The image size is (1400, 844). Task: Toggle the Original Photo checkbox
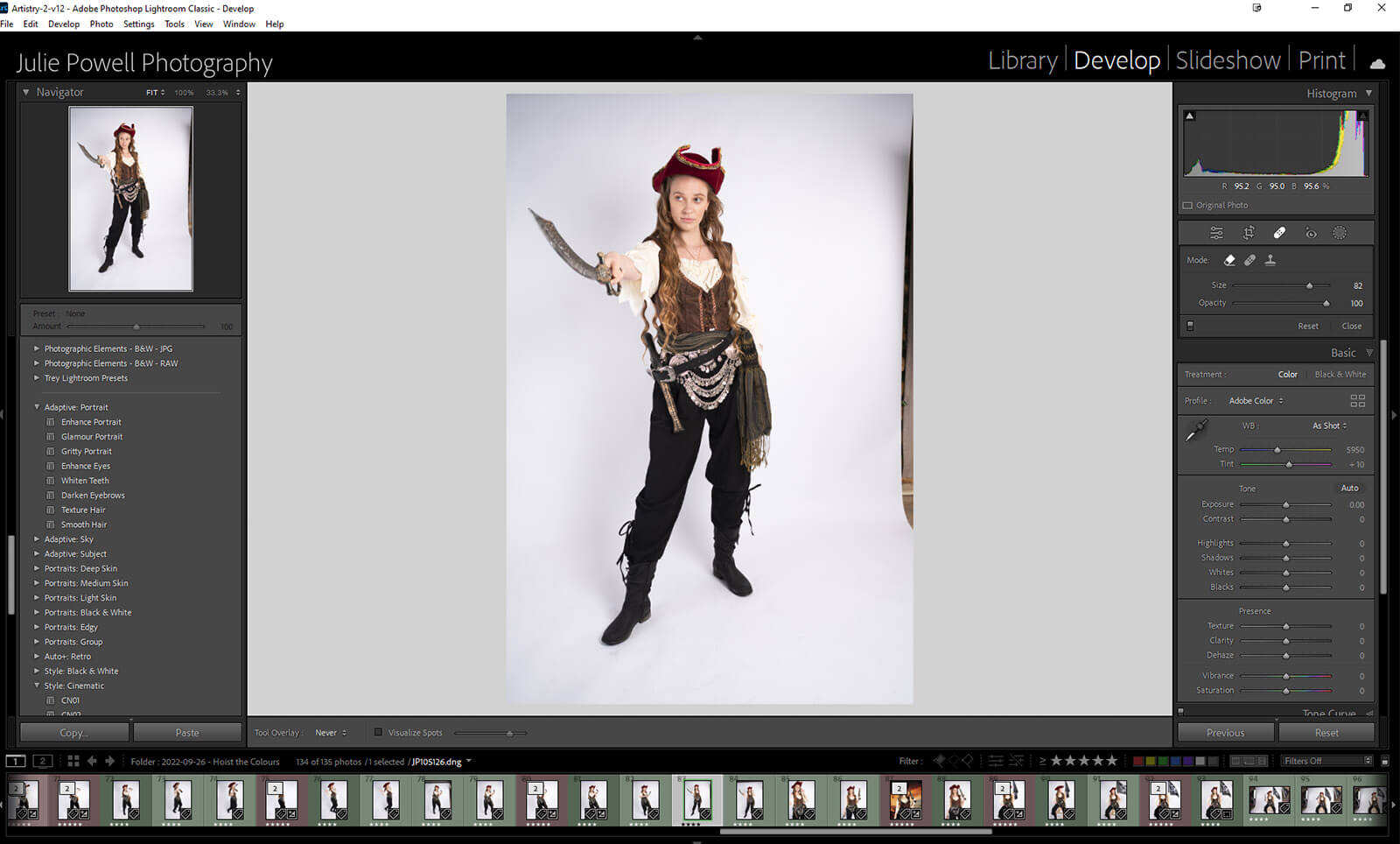1187,206
